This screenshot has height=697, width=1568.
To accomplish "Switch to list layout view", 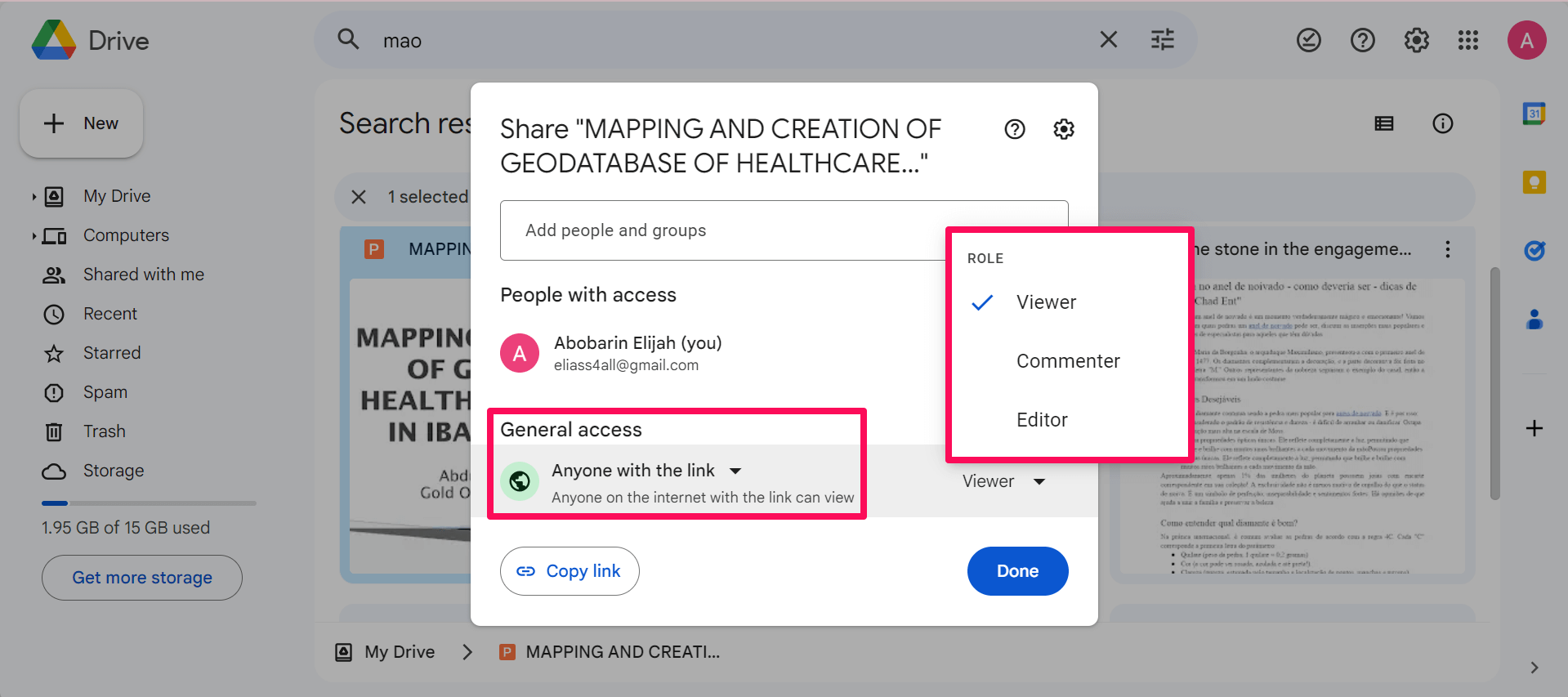I will (x=1383, y=123).
